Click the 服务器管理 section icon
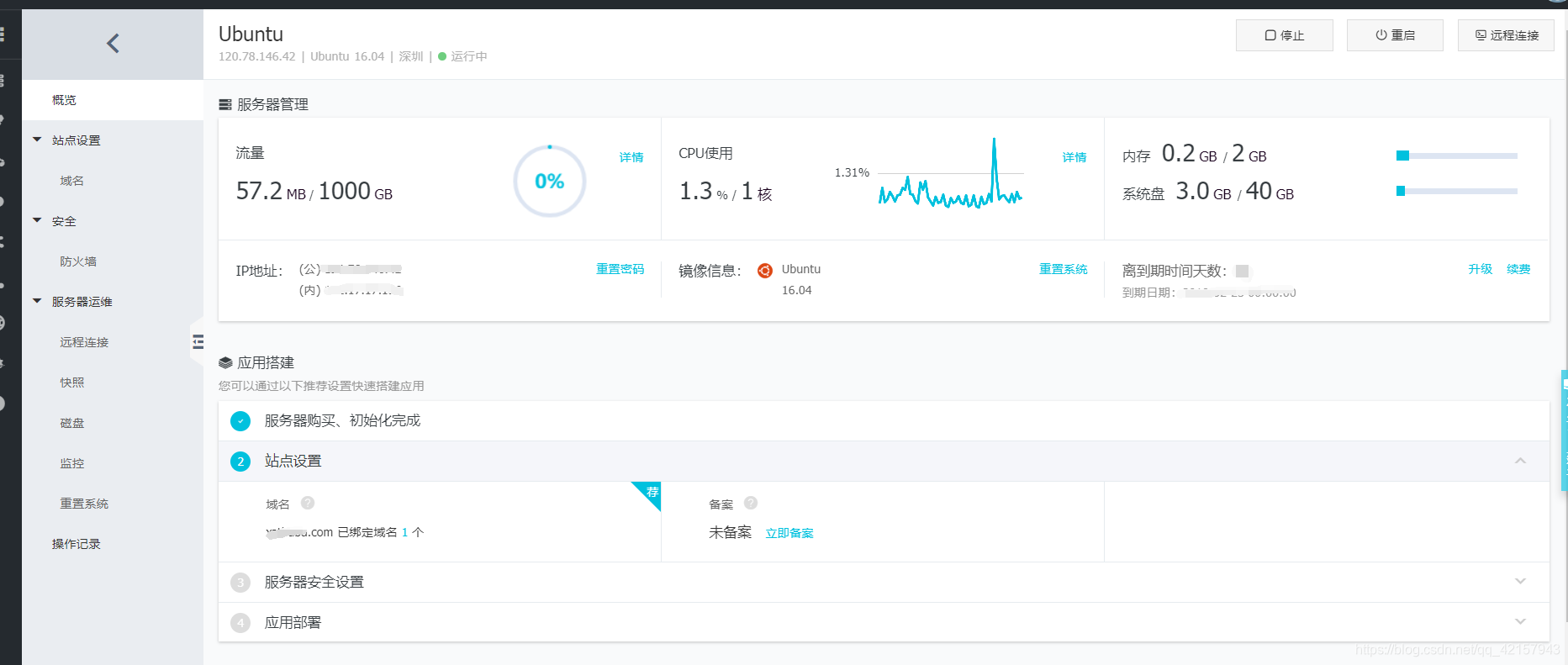Viewport: 1568px width, 665px height. (225, 105)
